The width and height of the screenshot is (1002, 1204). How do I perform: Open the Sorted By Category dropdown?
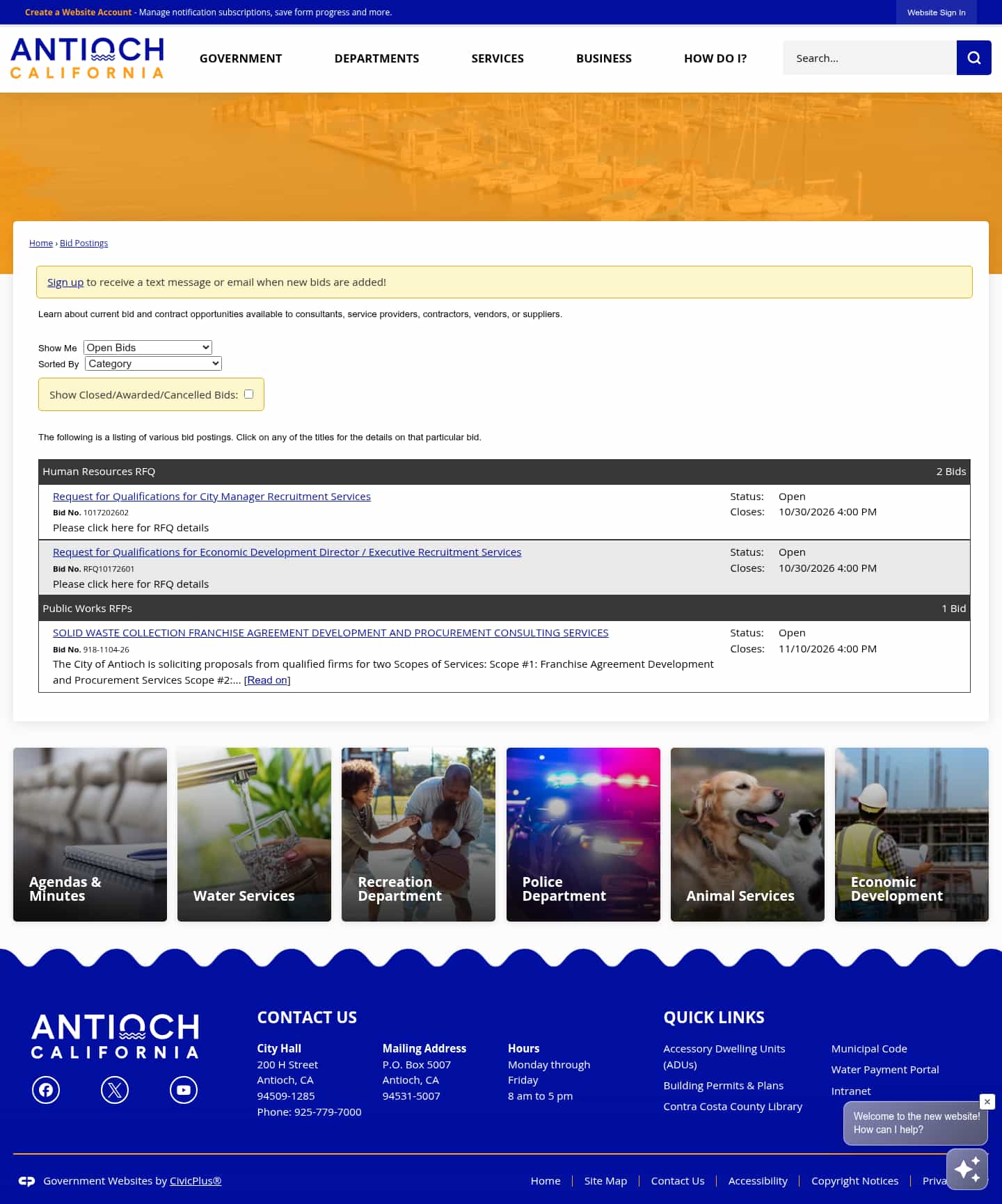(x=153, y=363)
